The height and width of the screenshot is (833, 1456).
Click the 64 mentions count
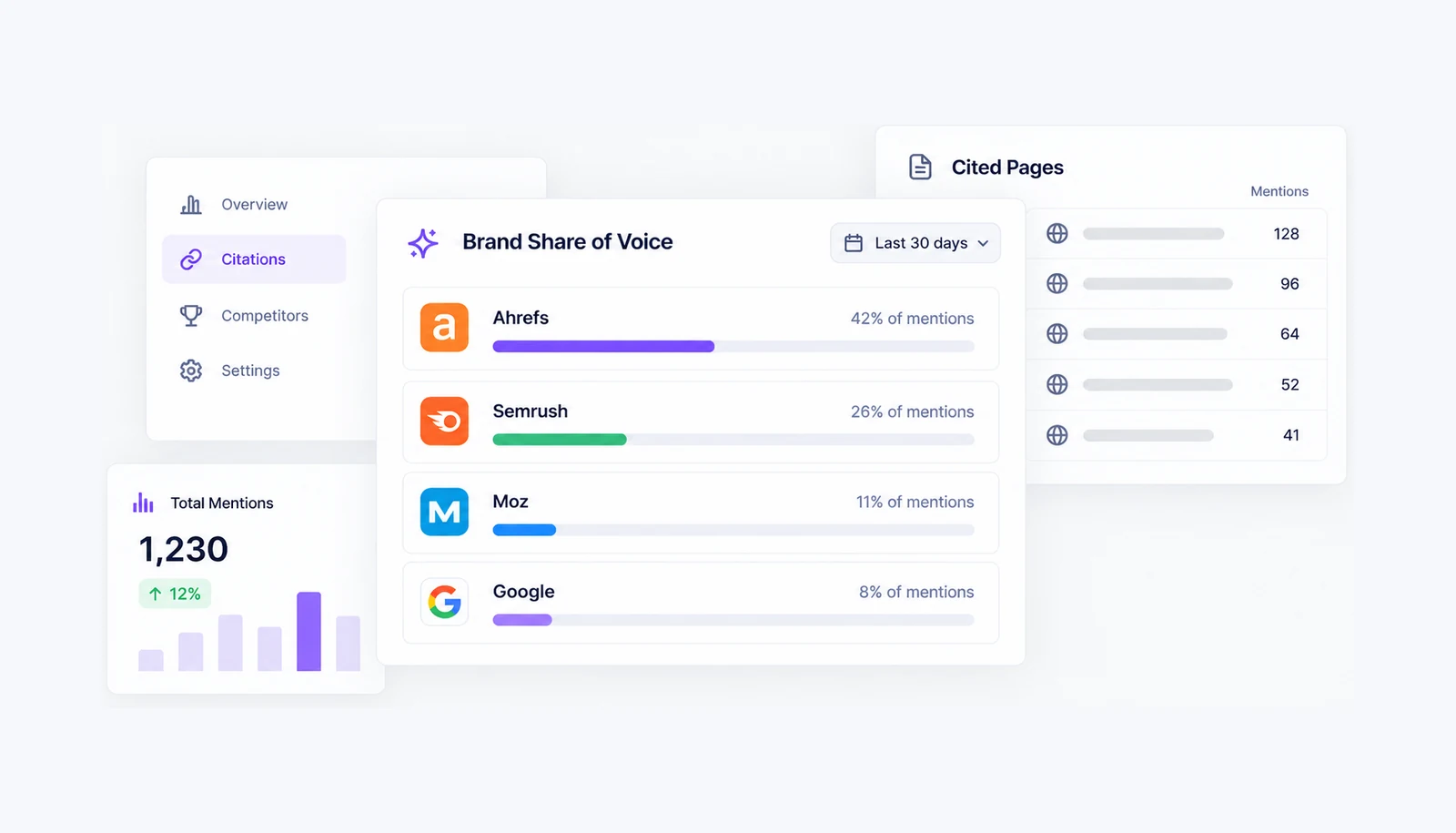1289,334
